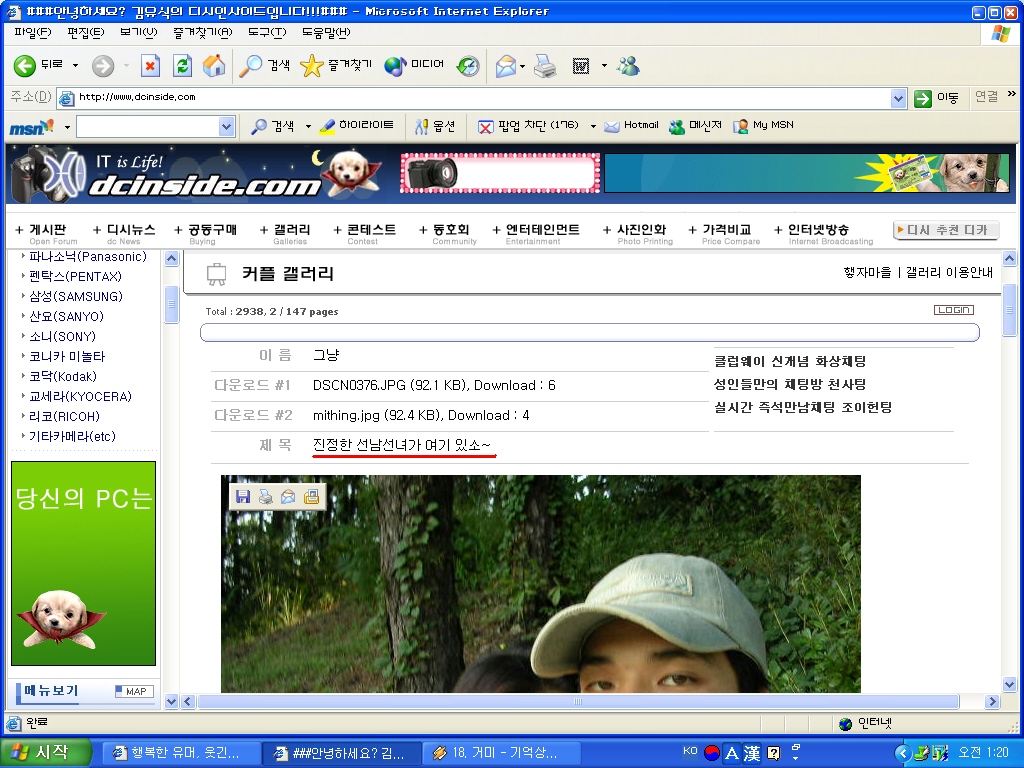Email the picture via image toolbar envelope icon
This screenshot has width=1024, height=768.
[x=288, y=497]
